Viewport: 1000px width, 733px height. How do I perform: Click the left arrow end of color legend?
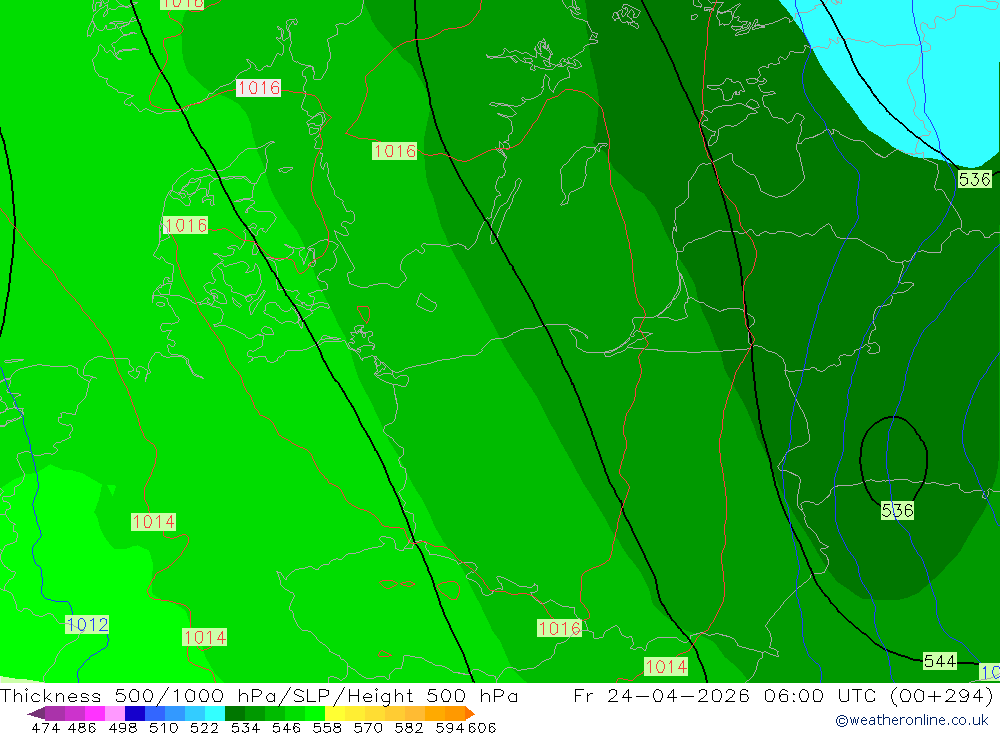36,713
